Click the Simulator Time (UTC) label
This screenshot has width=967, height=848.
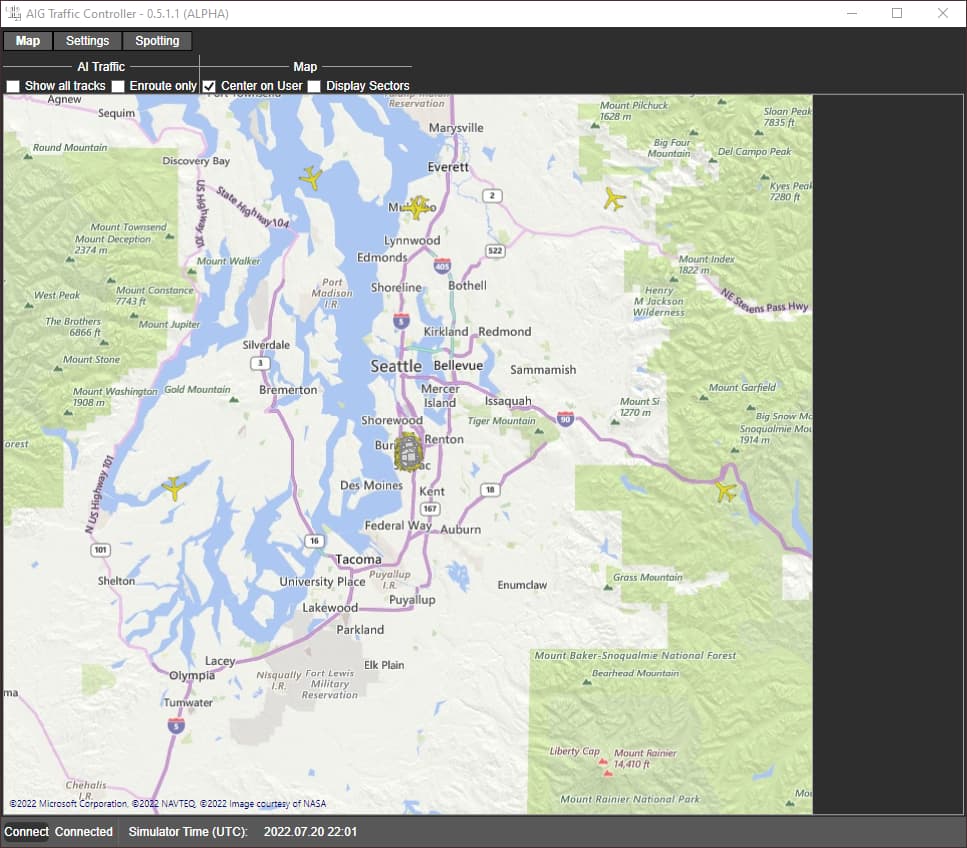pos(188,831)
